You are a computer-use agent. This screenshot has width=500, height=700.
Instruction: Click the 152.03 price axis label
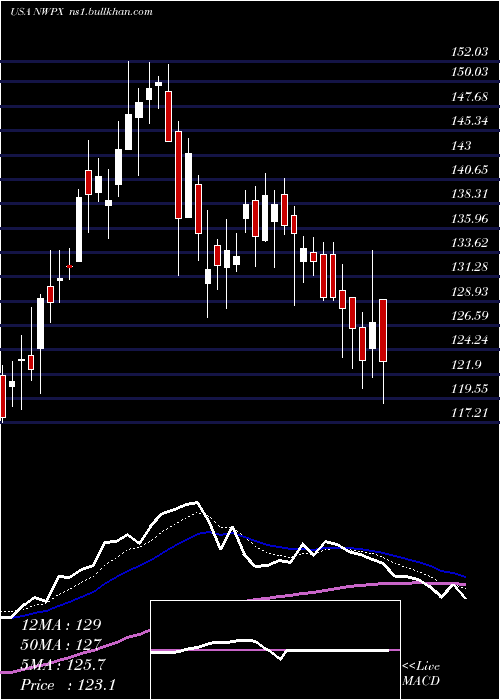[x=469, y=52]
